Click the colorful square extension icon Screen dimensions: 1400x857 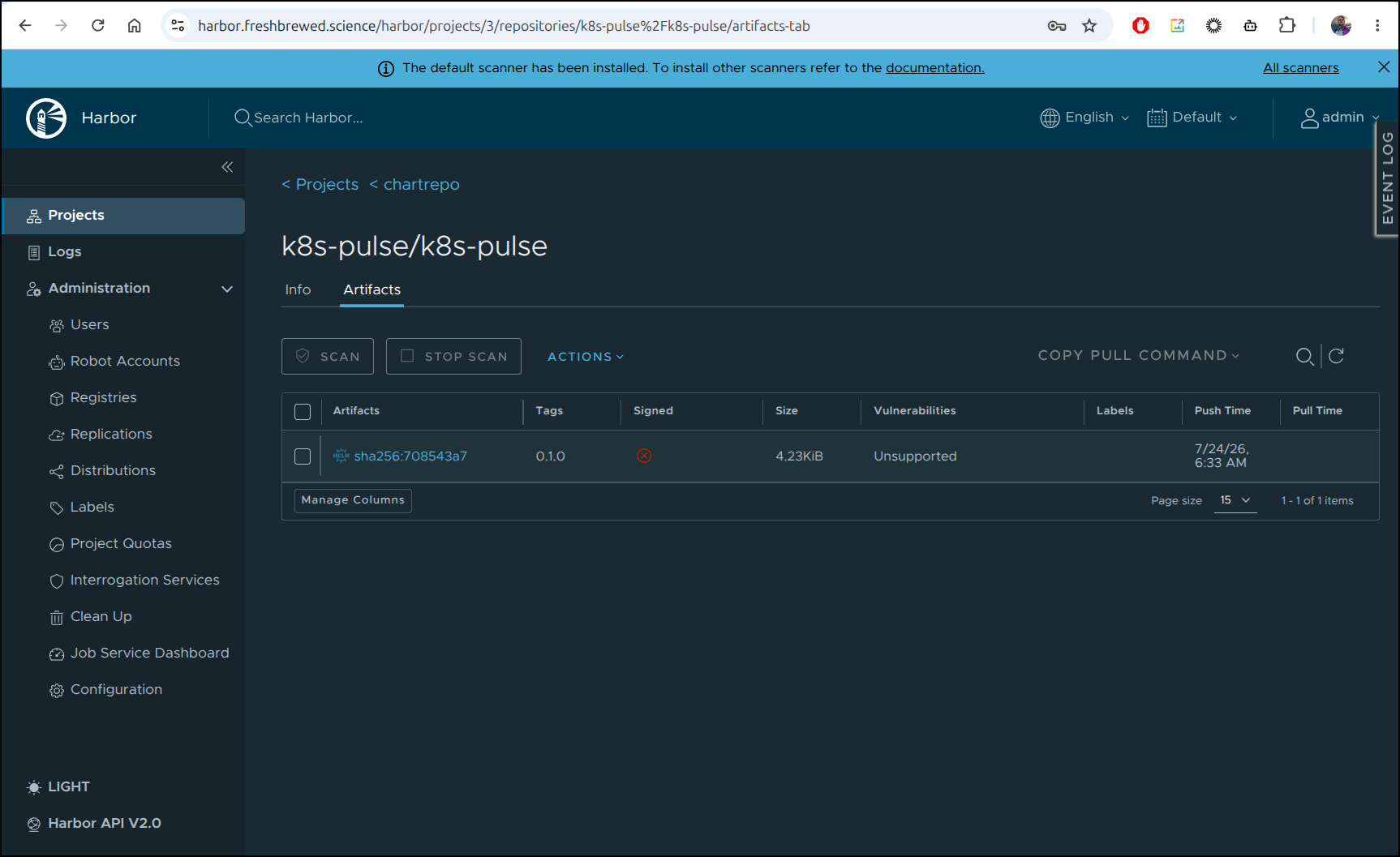coord(1178,26)
